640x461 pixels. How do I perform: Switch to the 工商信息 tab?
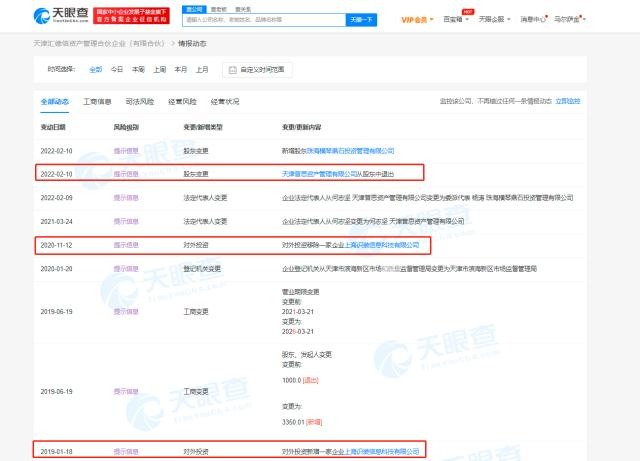point(97,101)
